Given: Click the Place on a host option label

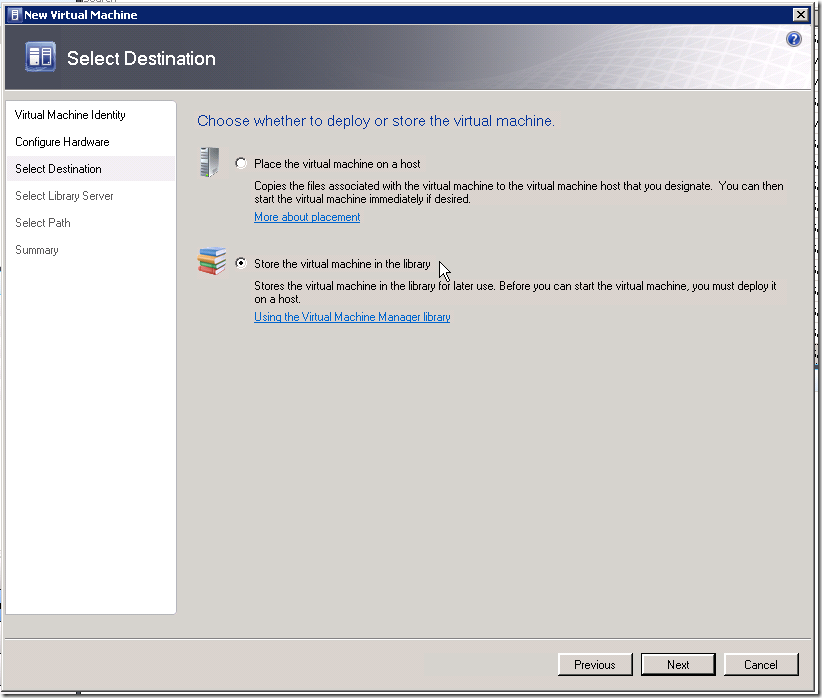Looking at the screenshot, I should (337, 164).
